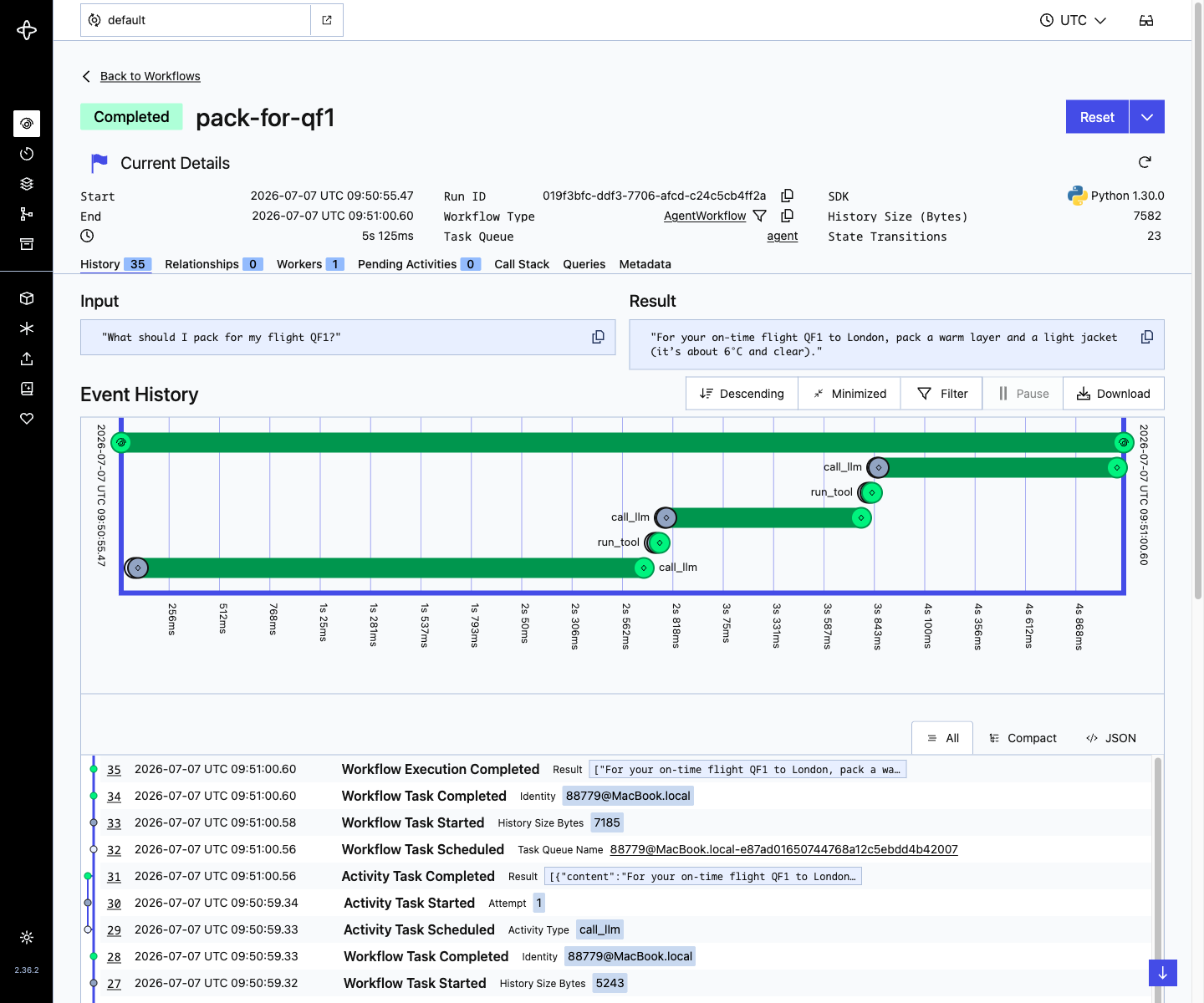The height and width of the screenshot is (1003, 1204).
Task: Copy the Run ID to clipboard
Action: (x=787, y=196)
